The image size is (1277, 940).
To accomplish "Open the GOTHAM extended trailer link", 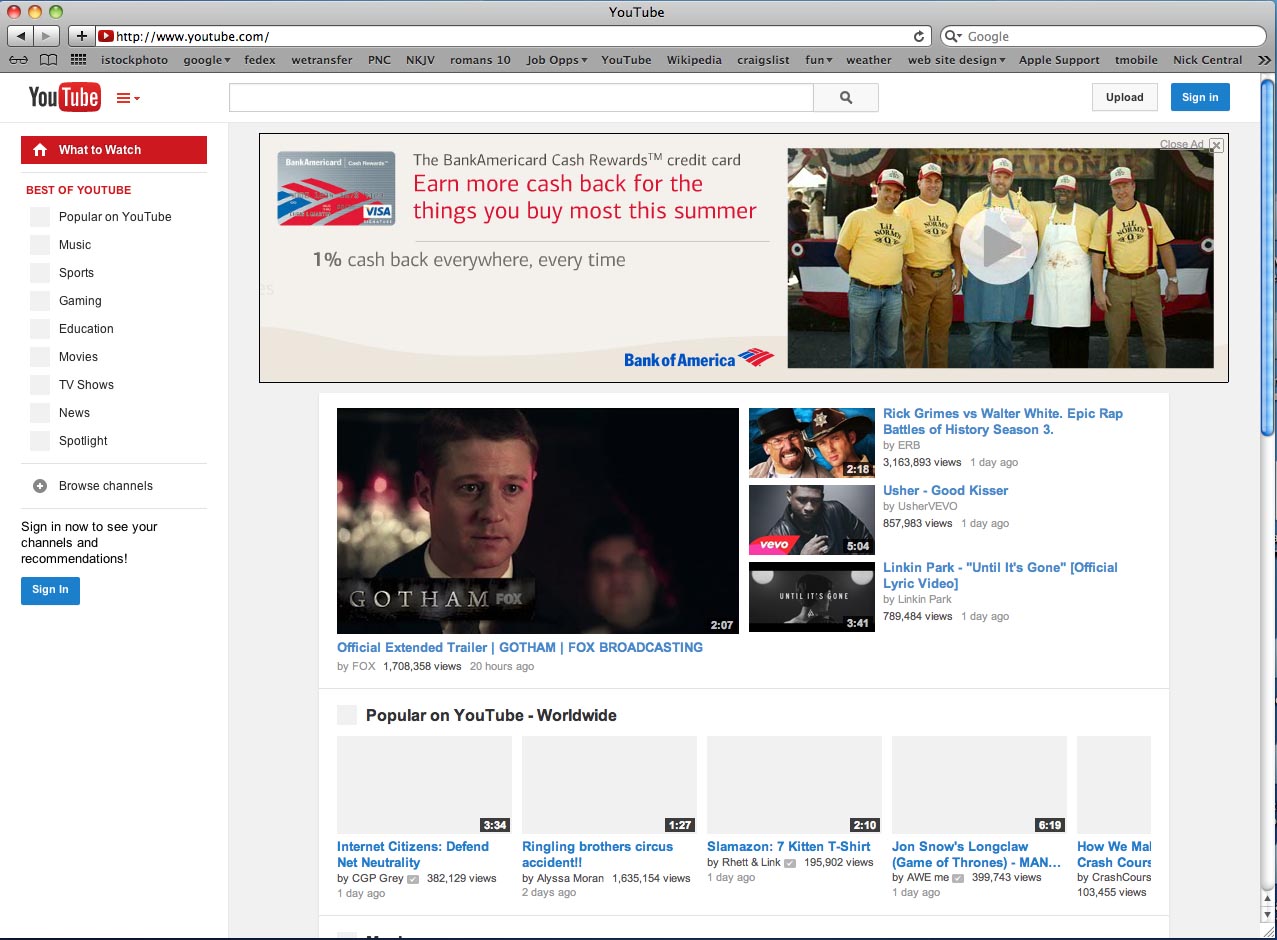I will click(x=520, y=647).
